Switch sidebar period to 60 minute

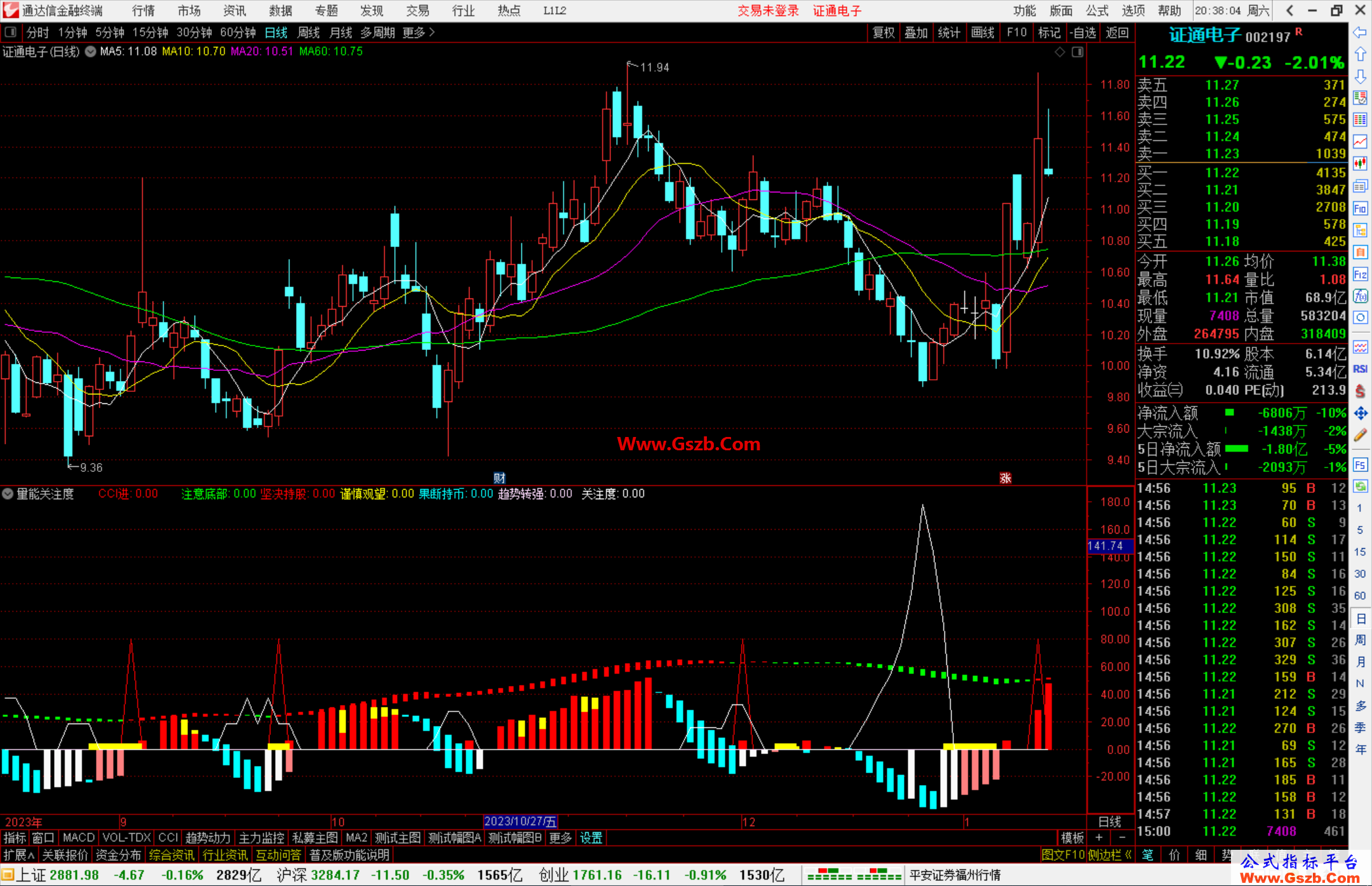[x=1359, y=596]
